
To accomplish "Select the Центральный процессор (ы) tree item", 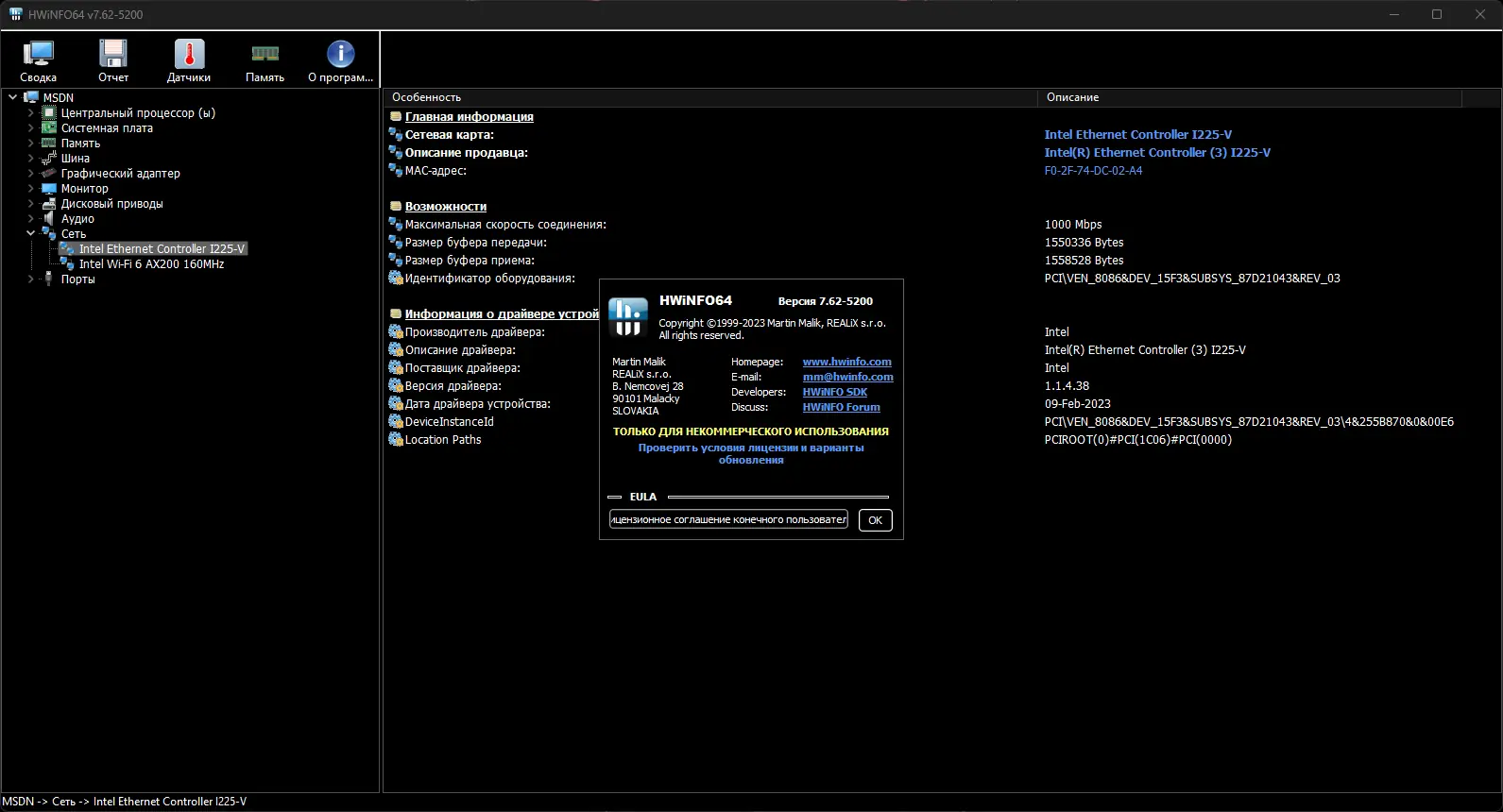I will pyautogui.click(x=138, y=112).
